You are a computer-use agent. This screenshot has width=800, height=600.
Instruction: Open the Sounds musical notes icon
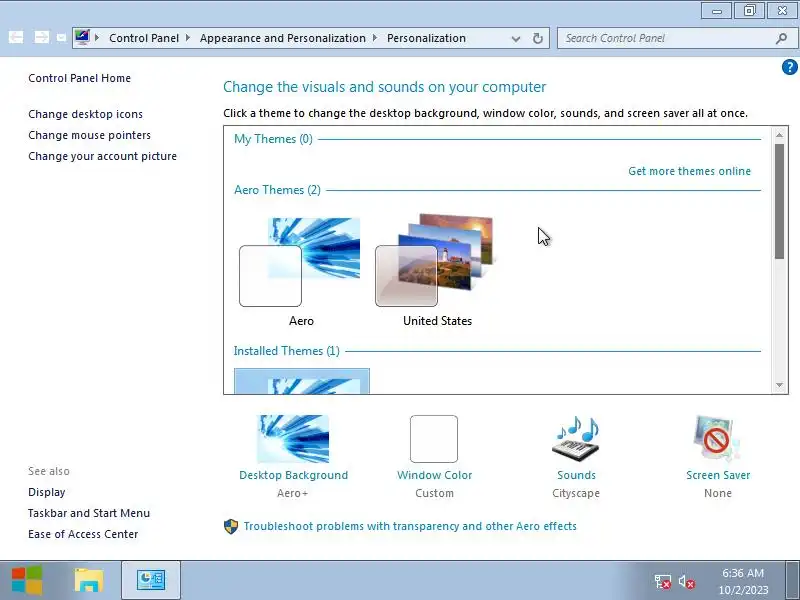576,439
